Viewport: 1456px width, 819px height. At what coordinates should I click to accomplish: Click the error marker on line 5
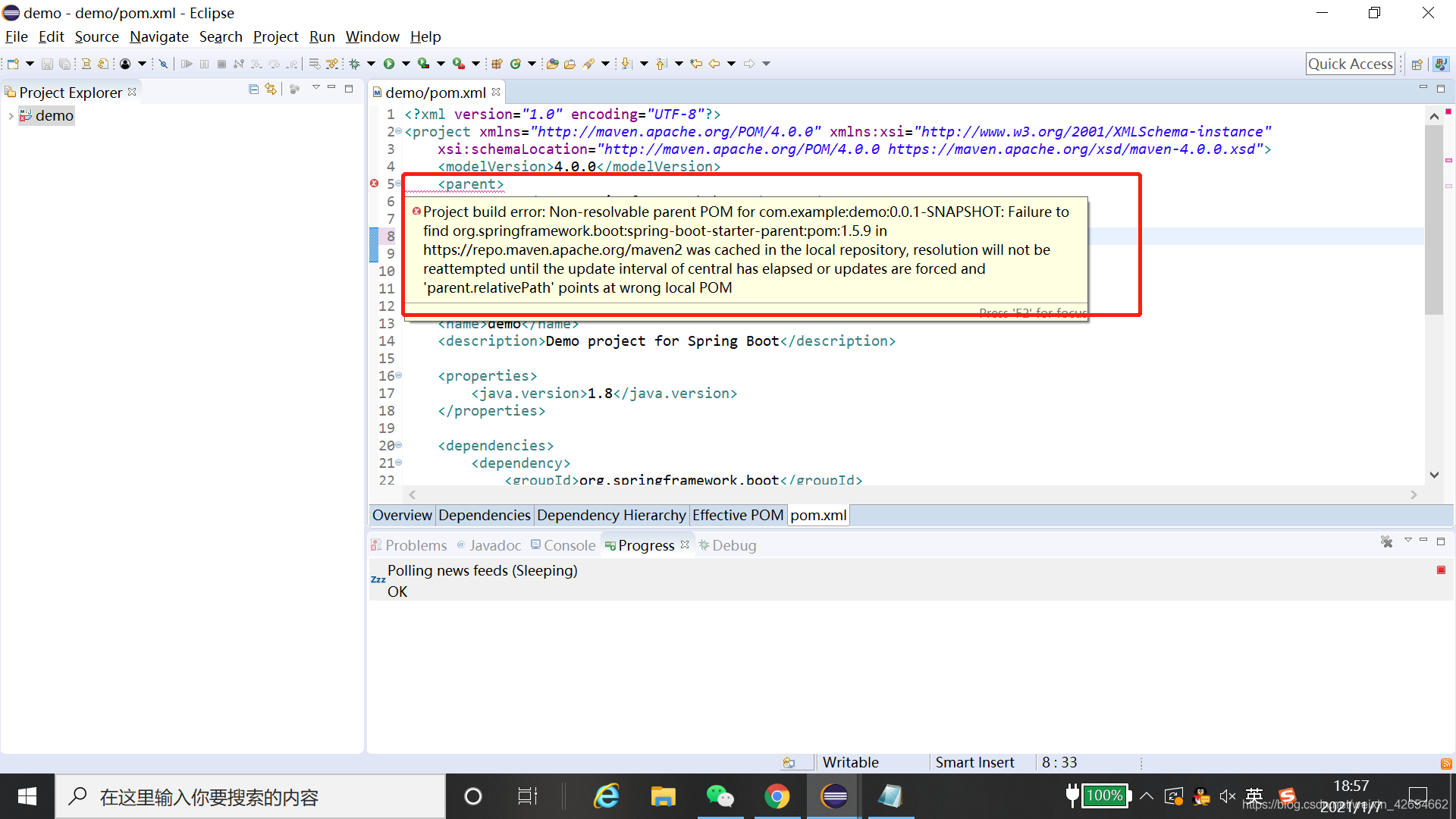pos(374,184)
